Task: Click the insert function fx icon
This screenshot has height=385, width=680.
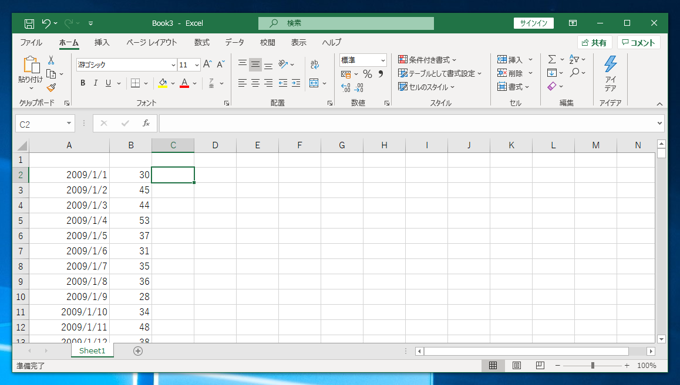Action: (x=146, y=124)
